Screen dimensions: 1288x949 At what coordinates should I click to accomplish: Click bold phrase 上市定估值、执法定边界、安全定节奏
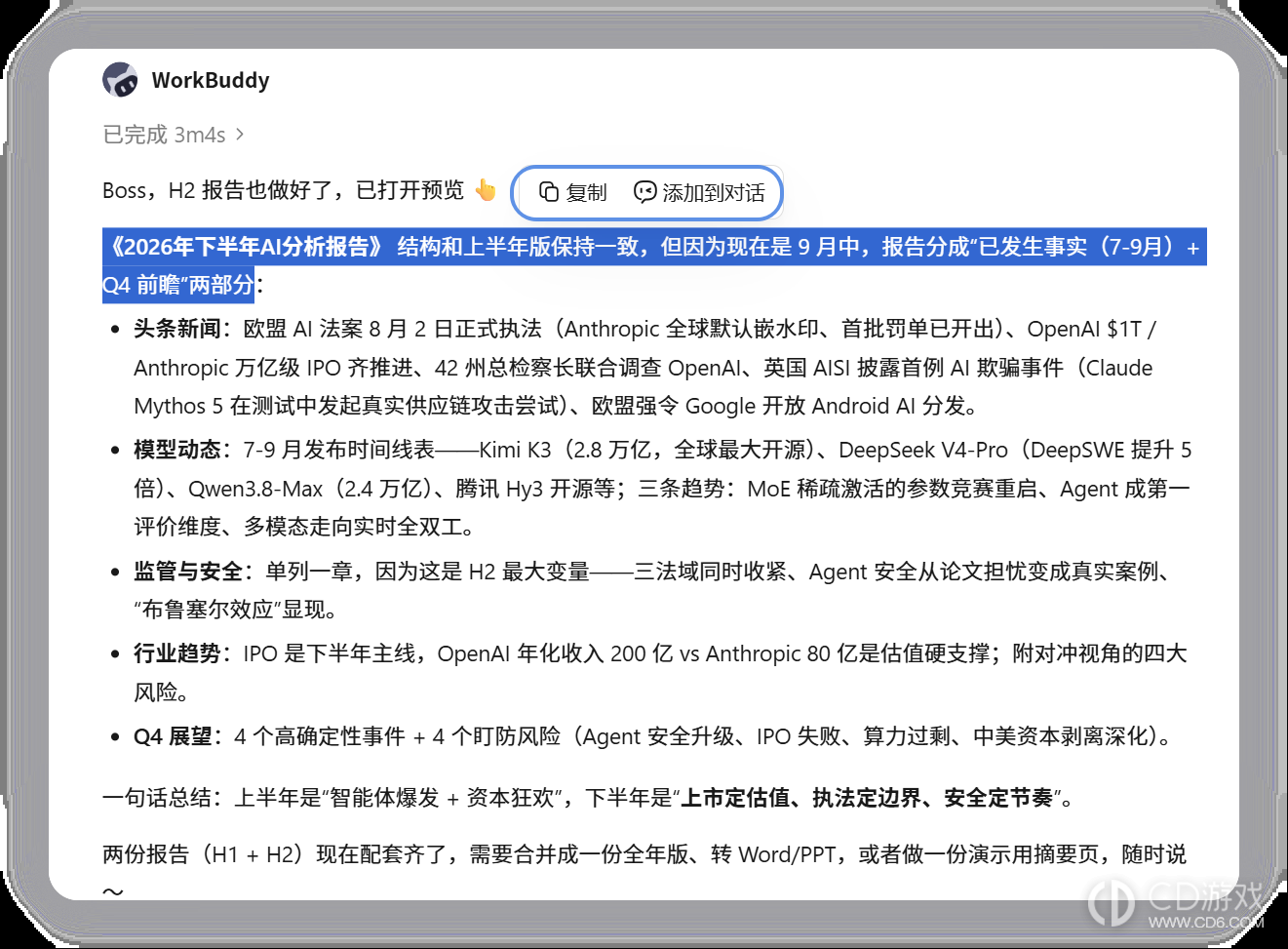(867, 798)
